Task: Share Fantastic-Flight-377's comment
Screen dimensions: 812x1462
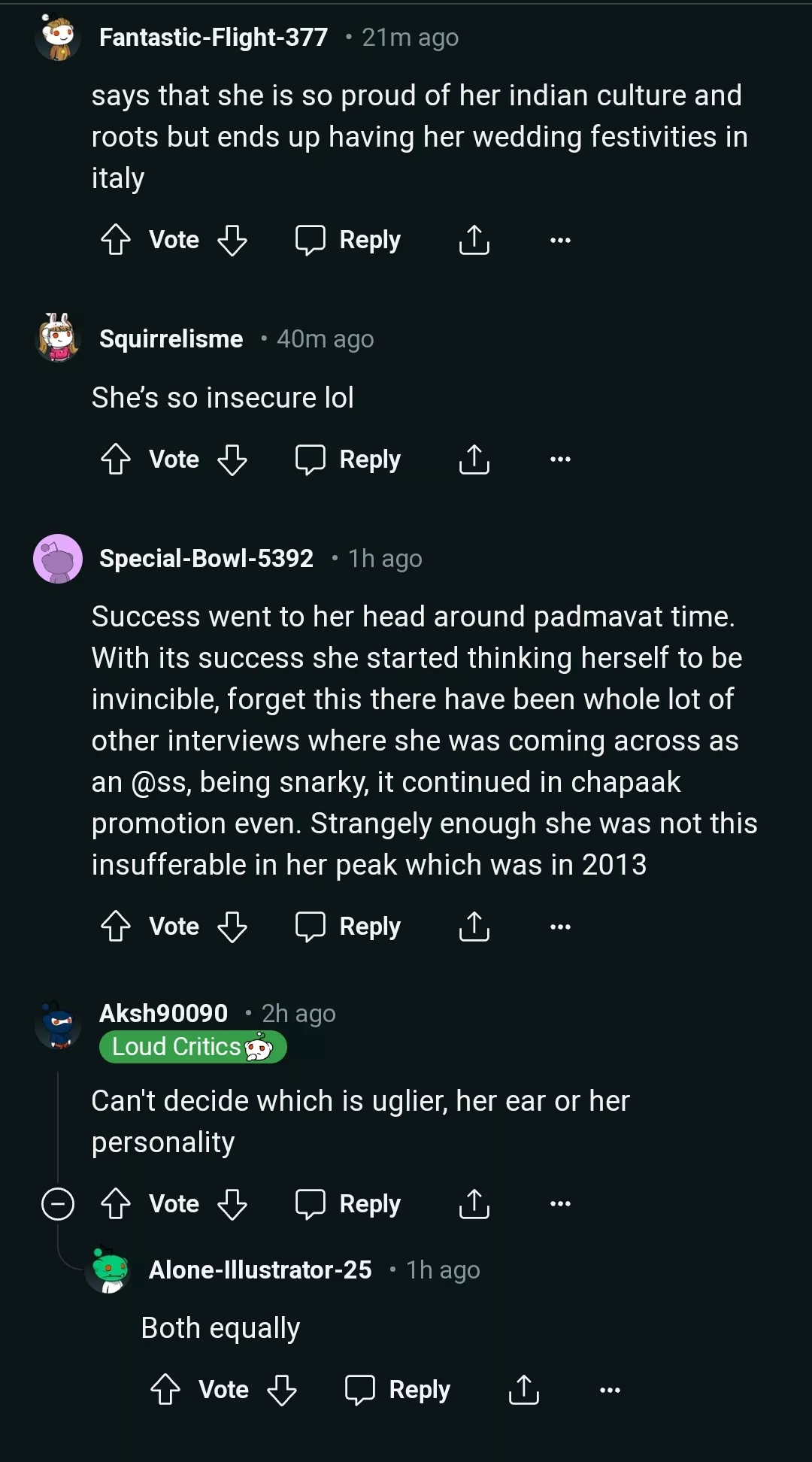Action: (x=474, y=240)
